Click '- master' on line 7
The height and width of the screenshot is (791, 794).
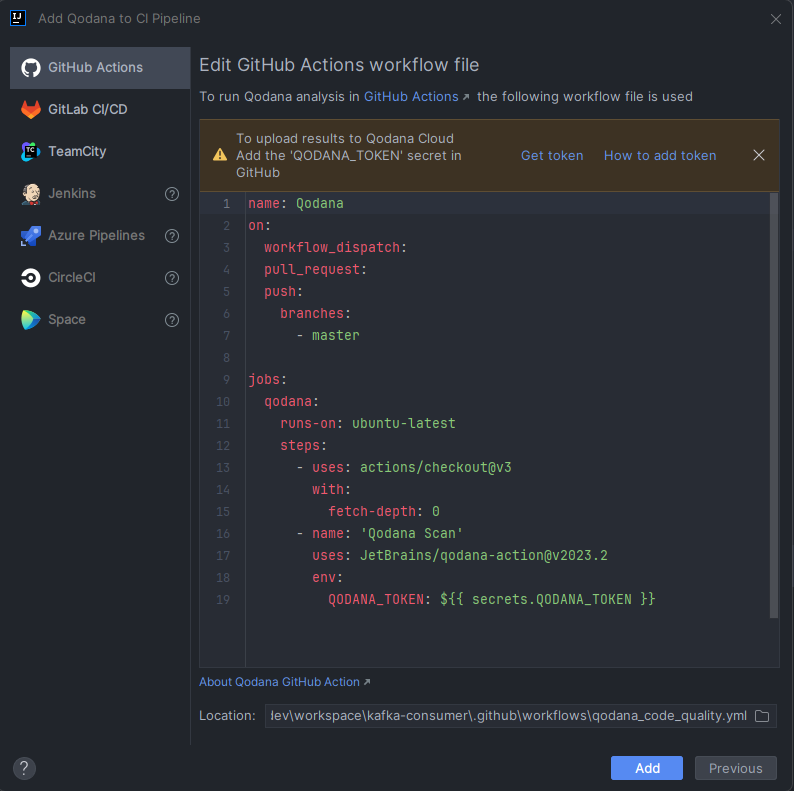tap(328, 336)
